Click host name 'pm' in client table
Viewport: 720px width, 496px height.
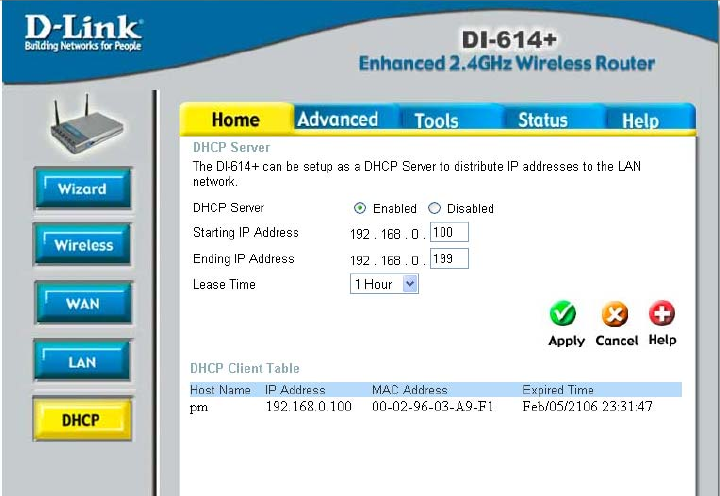199,407
